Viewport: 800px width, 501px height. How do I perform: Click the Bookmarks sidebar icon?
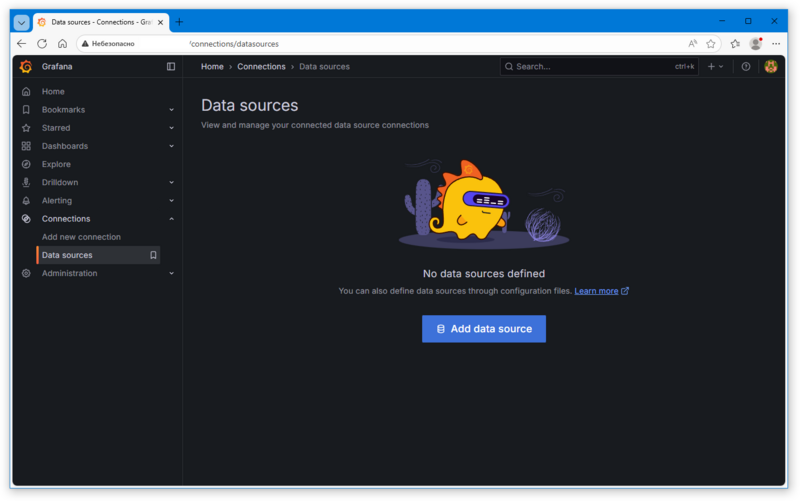(26, 110)
